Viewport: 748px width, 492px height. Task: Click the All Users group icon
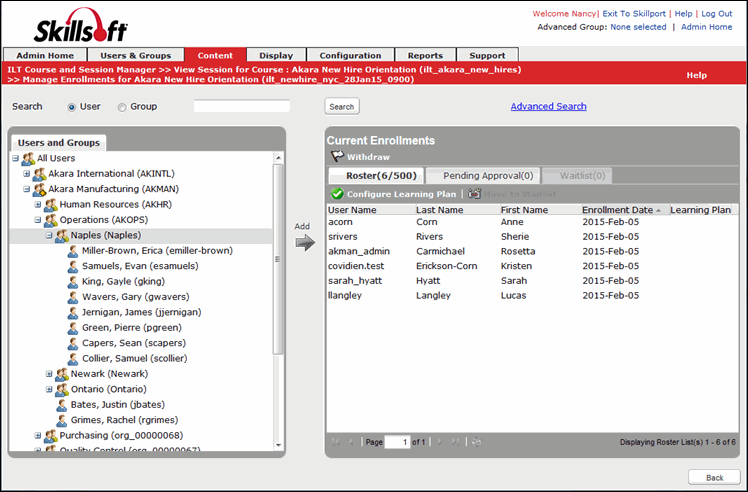click(x=28, y=159)
